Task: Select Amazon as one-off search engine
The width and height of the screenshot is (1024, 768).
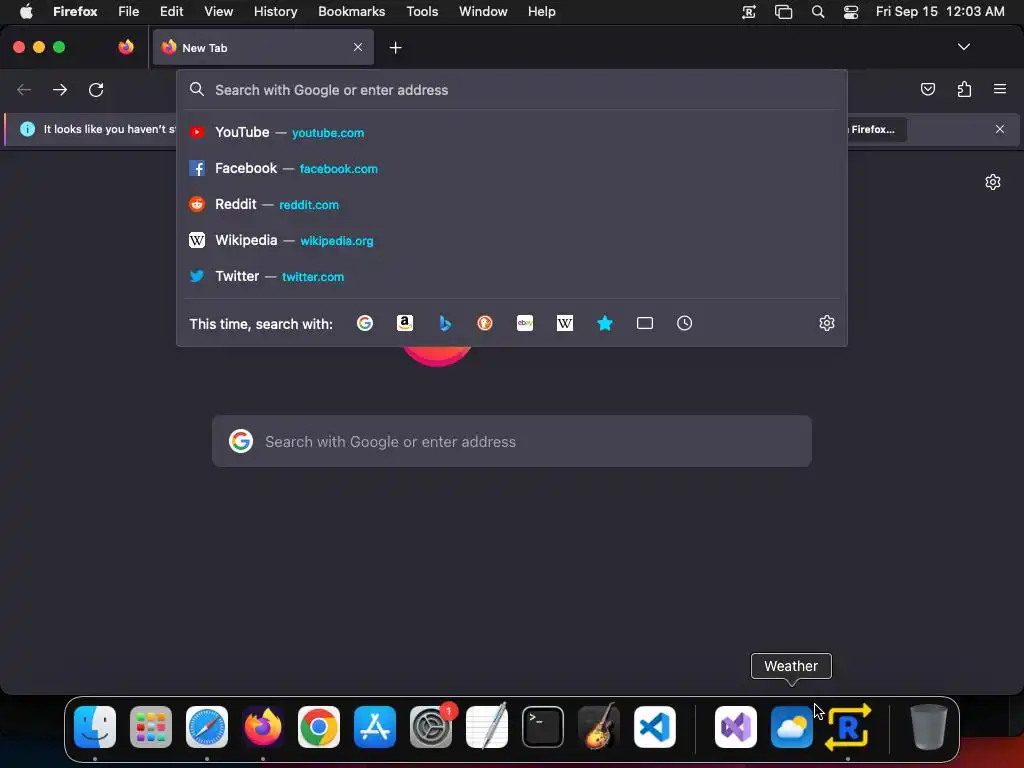Action: click(405, 323)
